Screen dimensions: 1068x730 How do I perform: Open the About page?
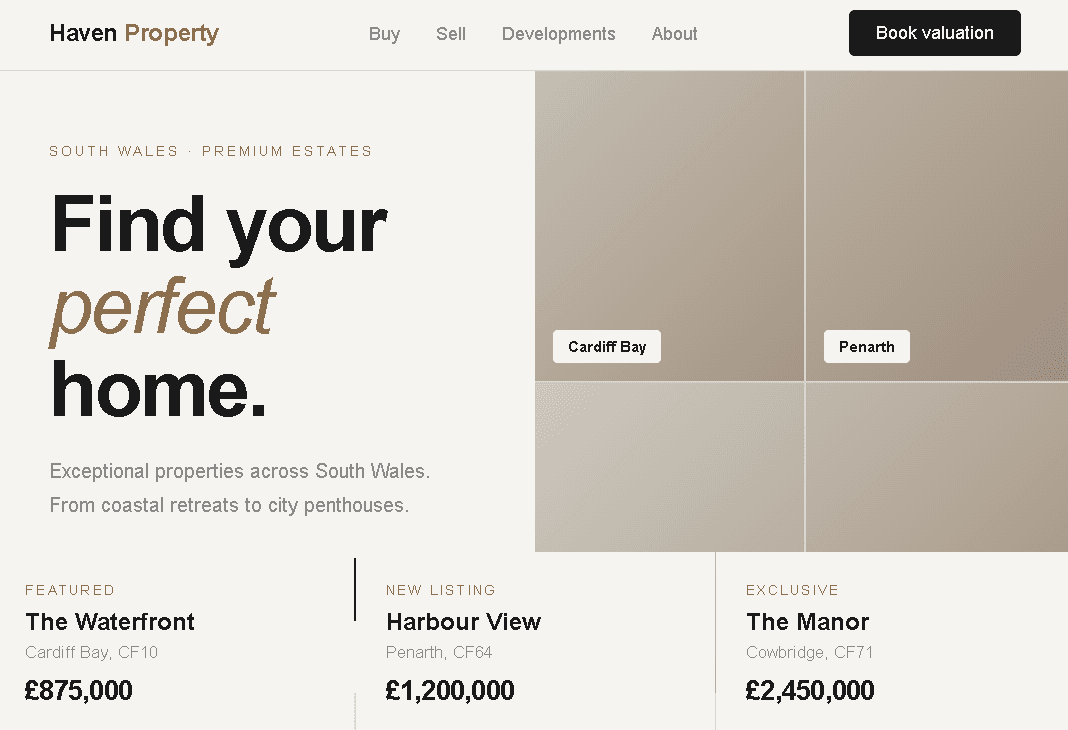[674, 33]
